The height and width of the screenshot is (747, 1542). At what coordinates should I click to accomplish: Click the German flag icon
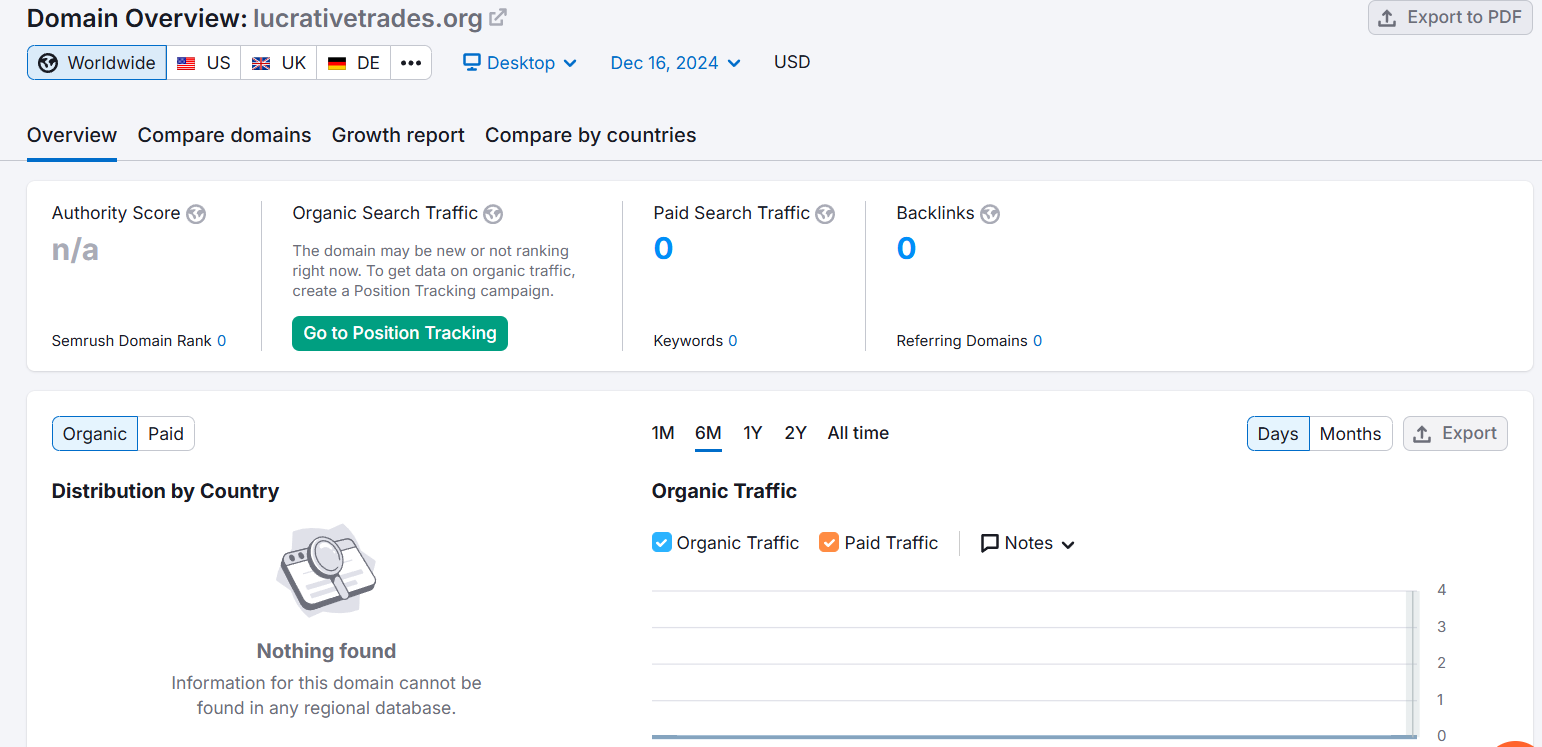pos(337,63)
